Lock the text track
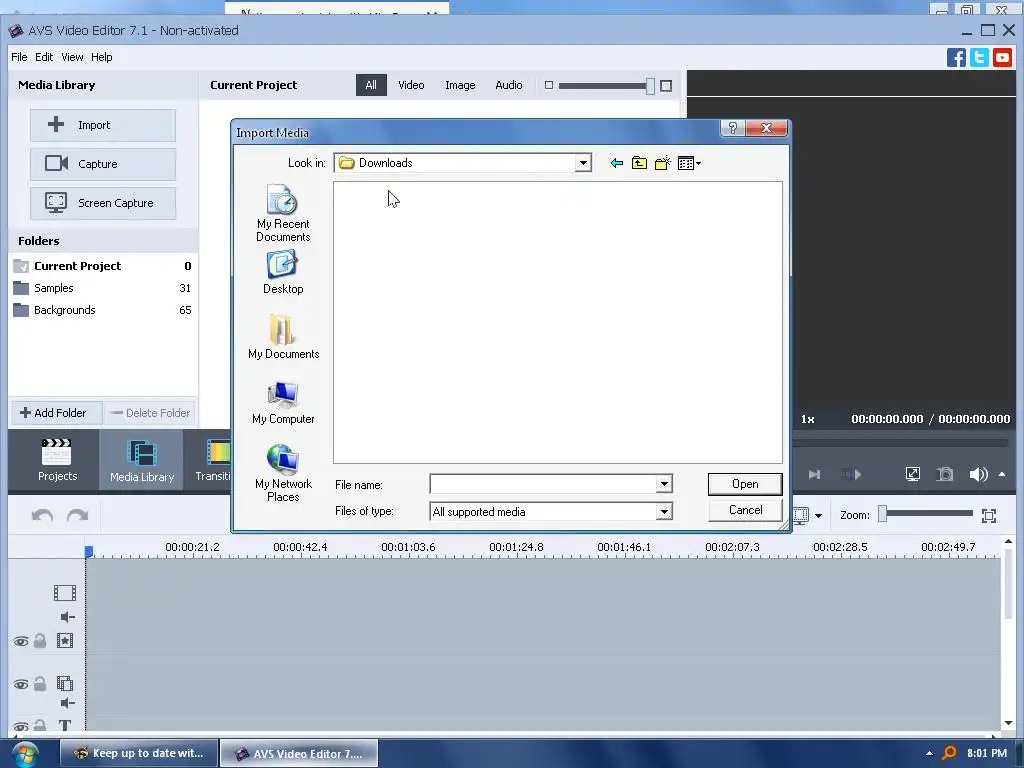Screen dimensions: 1024x768 pyautogui.click(x=40, y=725)
